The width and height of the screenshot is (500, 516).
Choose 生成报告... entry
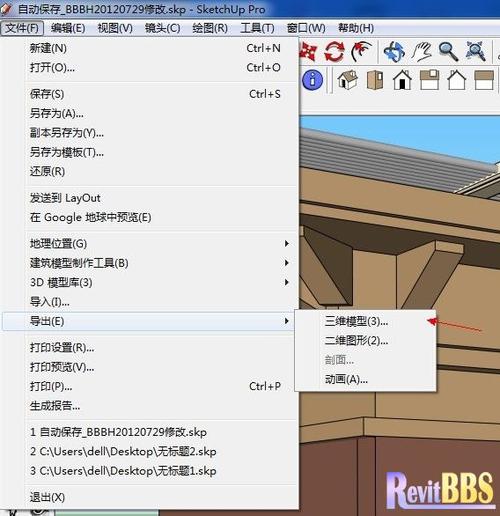coord(150,406)
